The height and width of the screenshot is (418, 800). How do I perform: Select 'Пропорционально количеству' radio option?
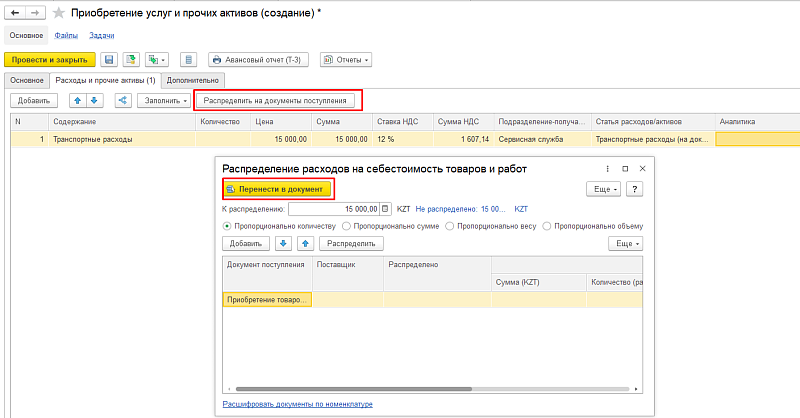pos(227,226)
